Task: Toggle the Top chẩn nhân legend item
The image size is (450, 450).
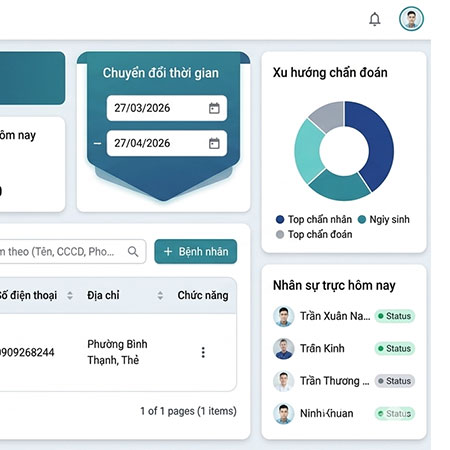Action: [314, 219]
